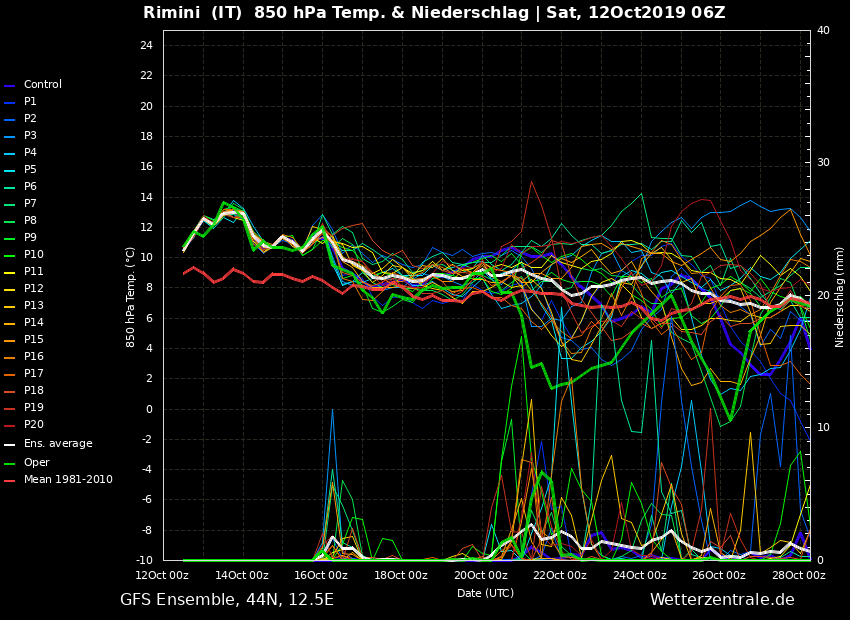850x620 pixels.
Task: Click the Wetterzentrale.de footer text
Action: point(722,600)
